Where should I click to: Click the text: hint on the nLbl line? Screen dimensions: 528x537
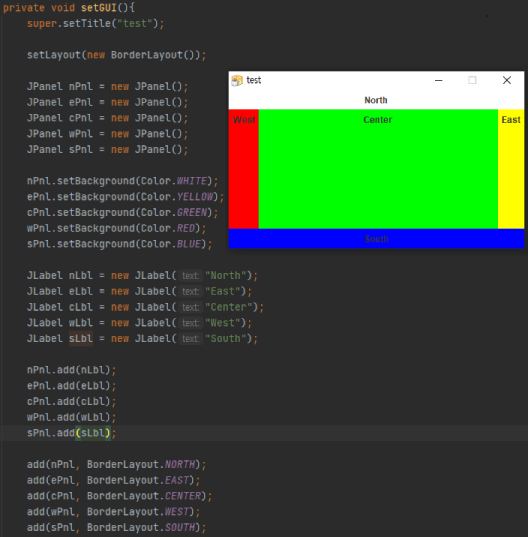190,276
